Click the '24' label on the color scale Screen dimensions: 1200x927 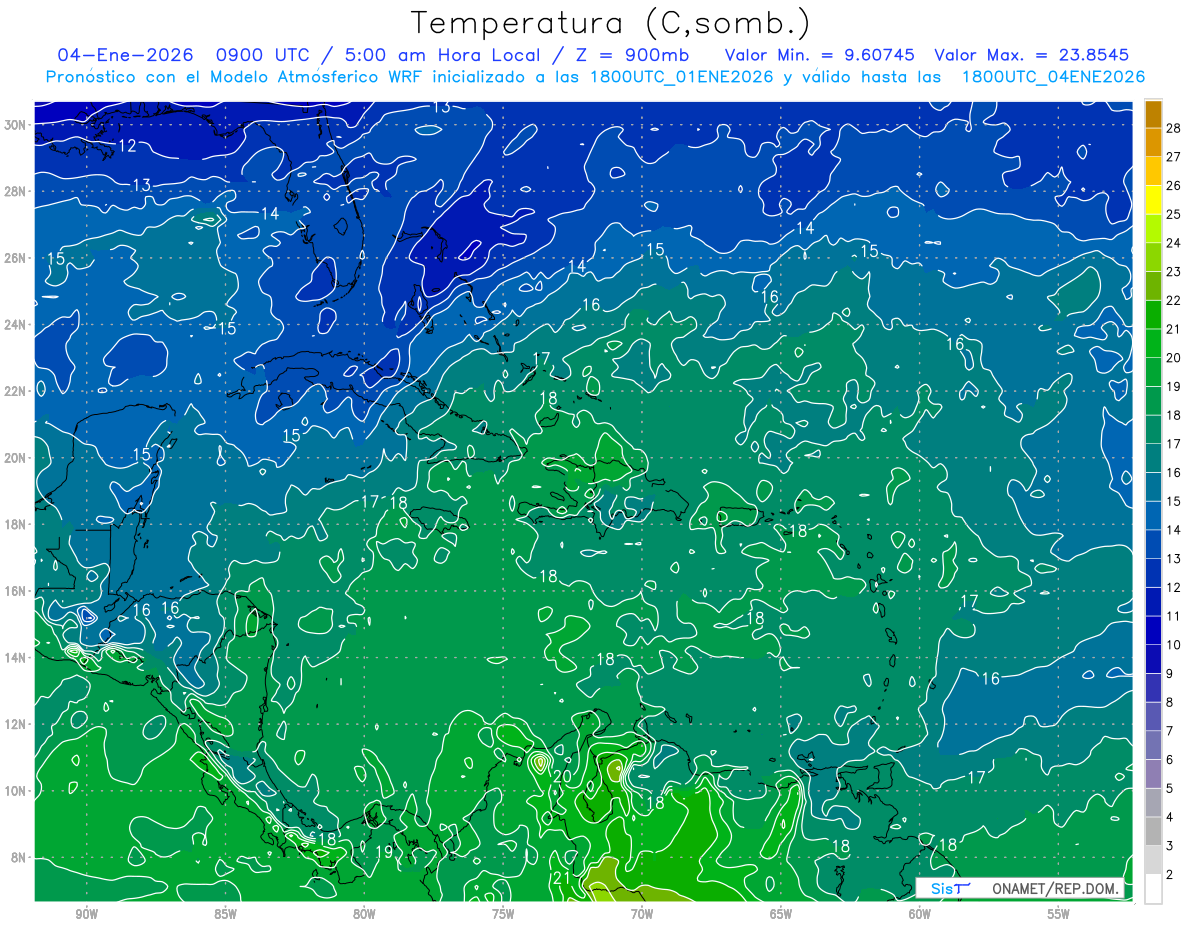pos(1174,243)
